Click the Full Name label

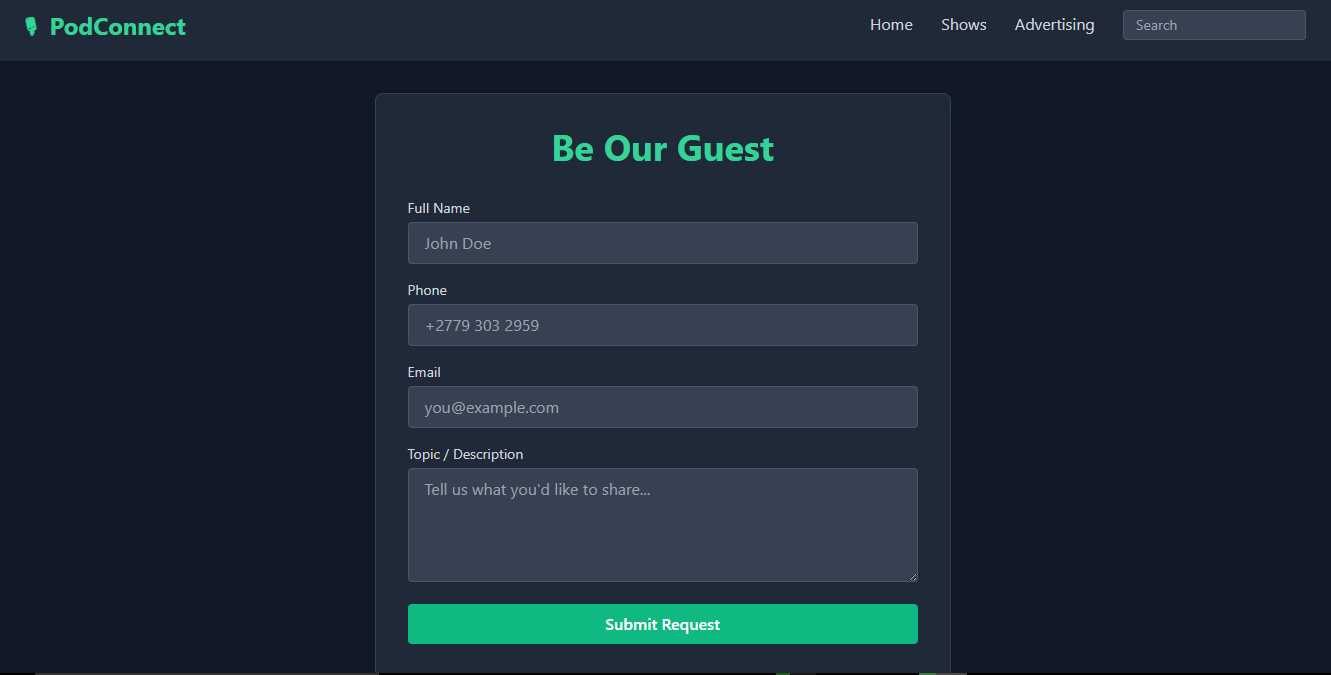click(x=438, y=208)
